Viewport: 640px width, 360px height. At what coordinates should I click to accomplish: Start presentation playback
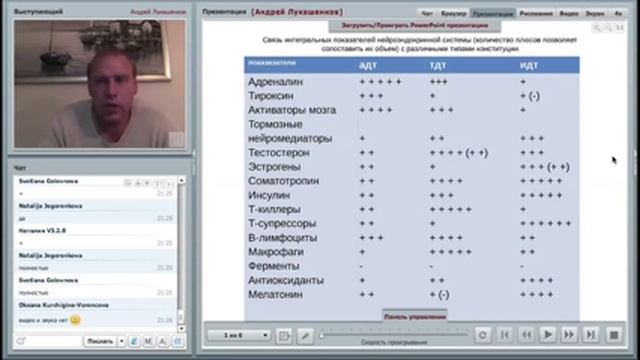coord(548,335)
